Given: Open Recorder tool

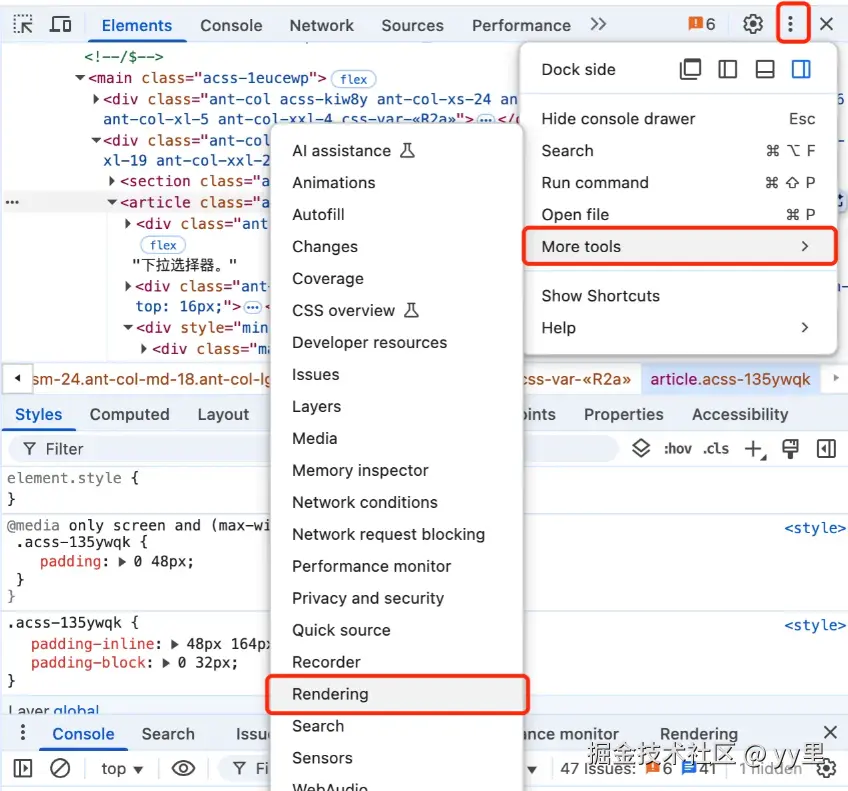Looking at the screenshot, I should 397,662.
